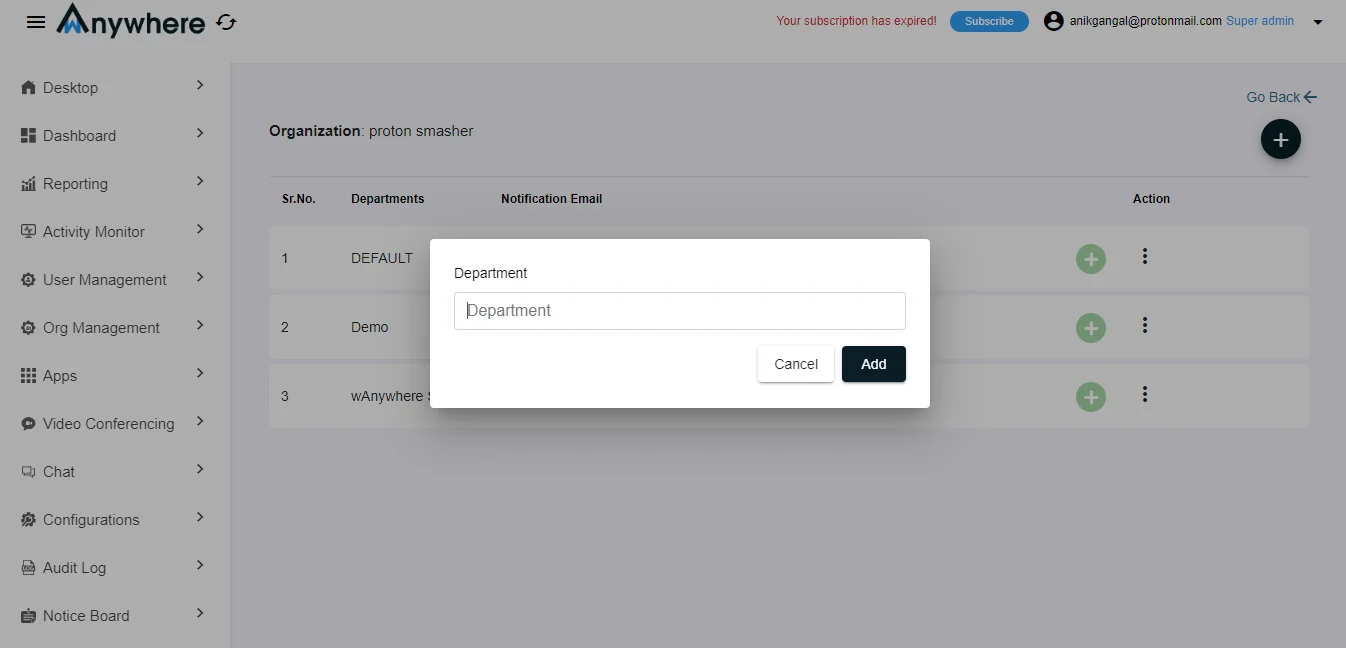Focus the Department input field
The image size is (1346, 648).
[680, 311]
